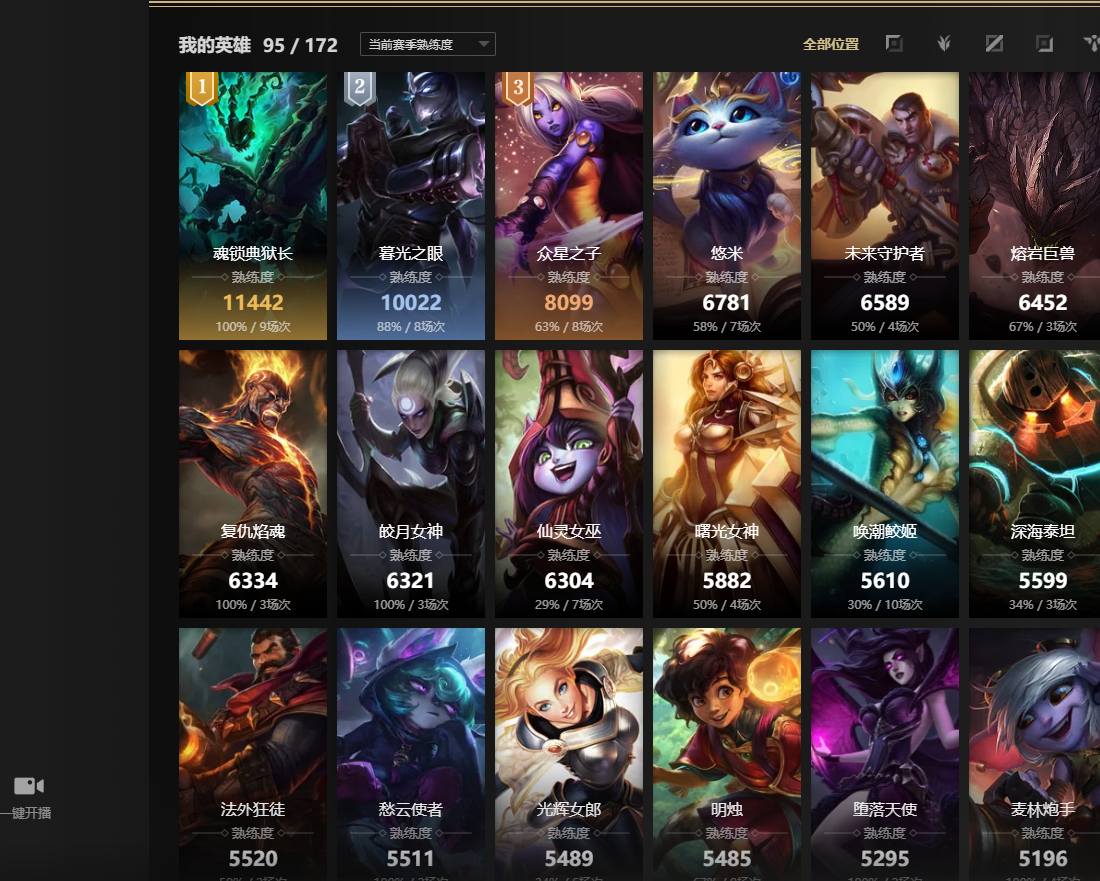
Task: Click the 一键开播 label
Action: [27, 813]
